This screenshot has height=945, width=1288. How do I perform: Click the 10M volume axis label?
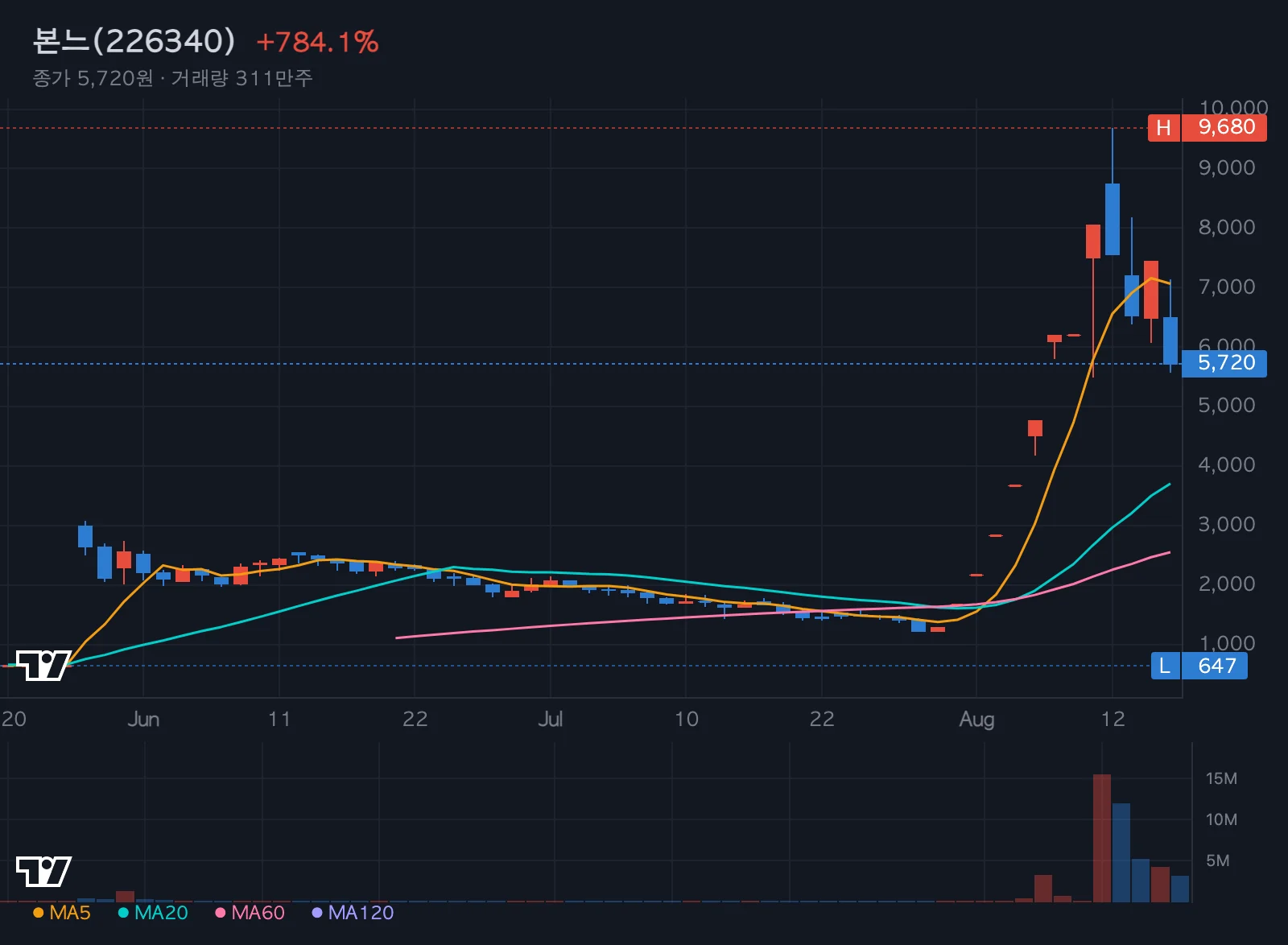(1221, 819)
